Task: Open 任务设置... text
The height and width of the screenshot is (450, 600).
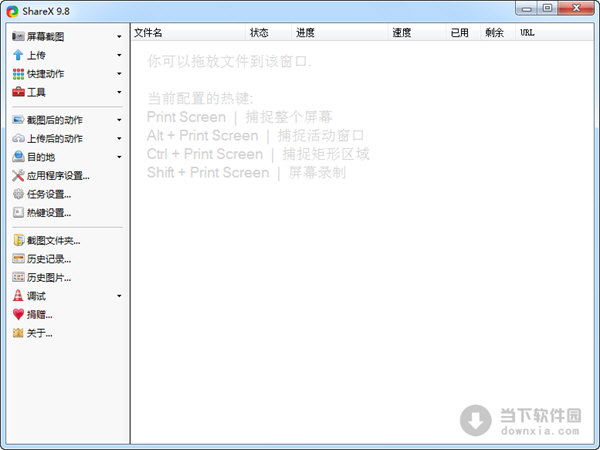Action: [49, 194]
